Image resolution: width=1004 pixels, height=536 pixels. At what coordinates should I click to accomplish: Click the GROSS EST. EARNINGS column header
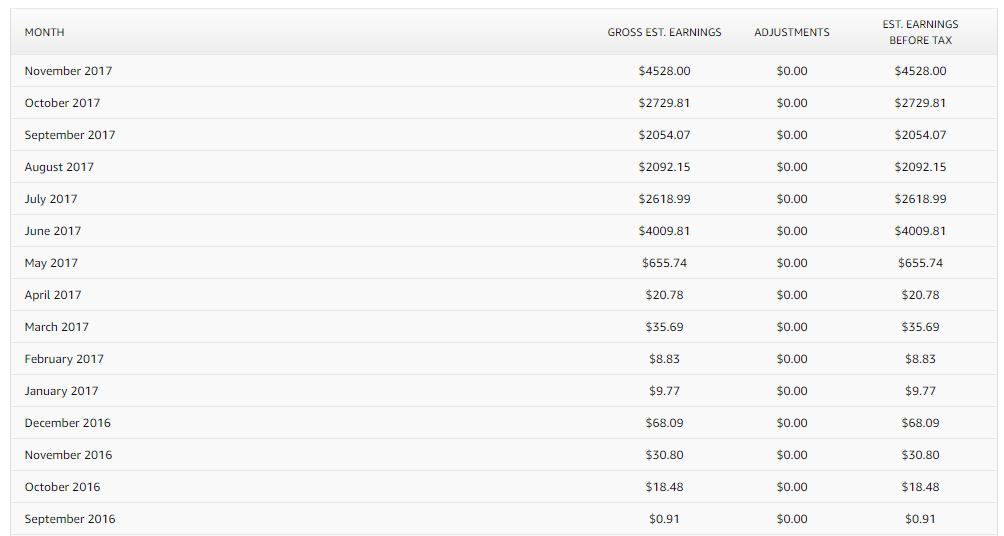[664, 32]
